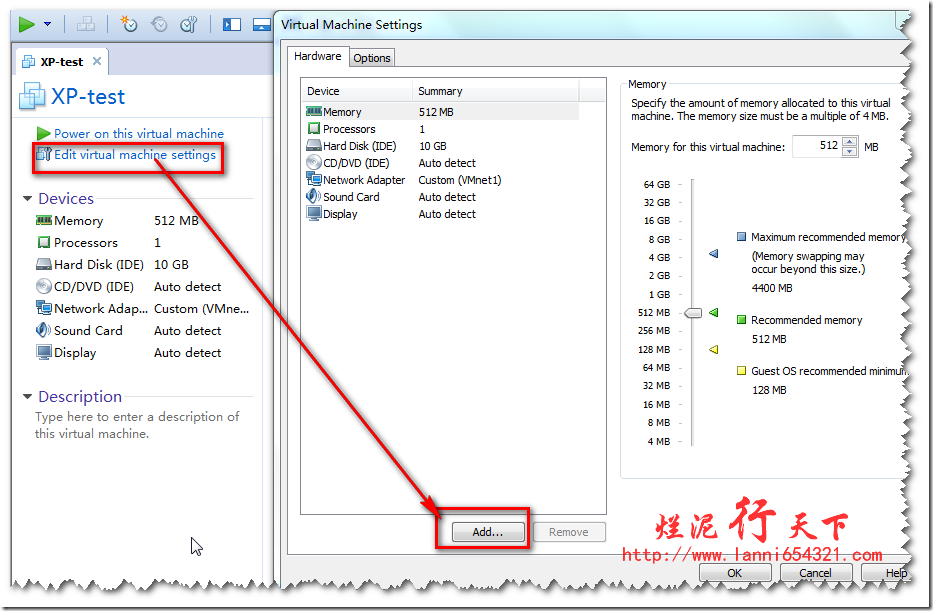Click the Add... button
933x611 pixels.
point(487,532)
